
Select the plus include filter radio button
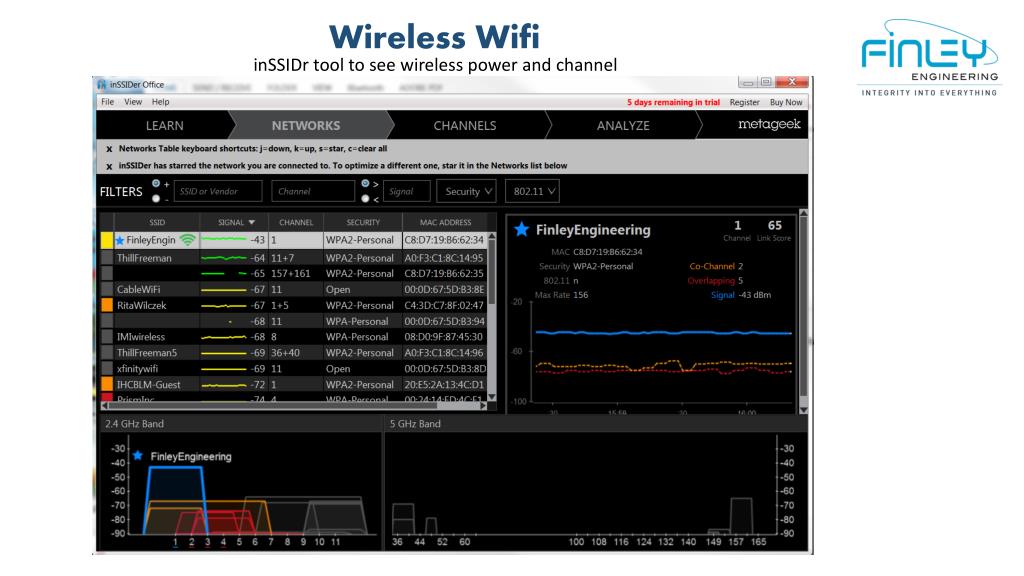tap(156, 184)
